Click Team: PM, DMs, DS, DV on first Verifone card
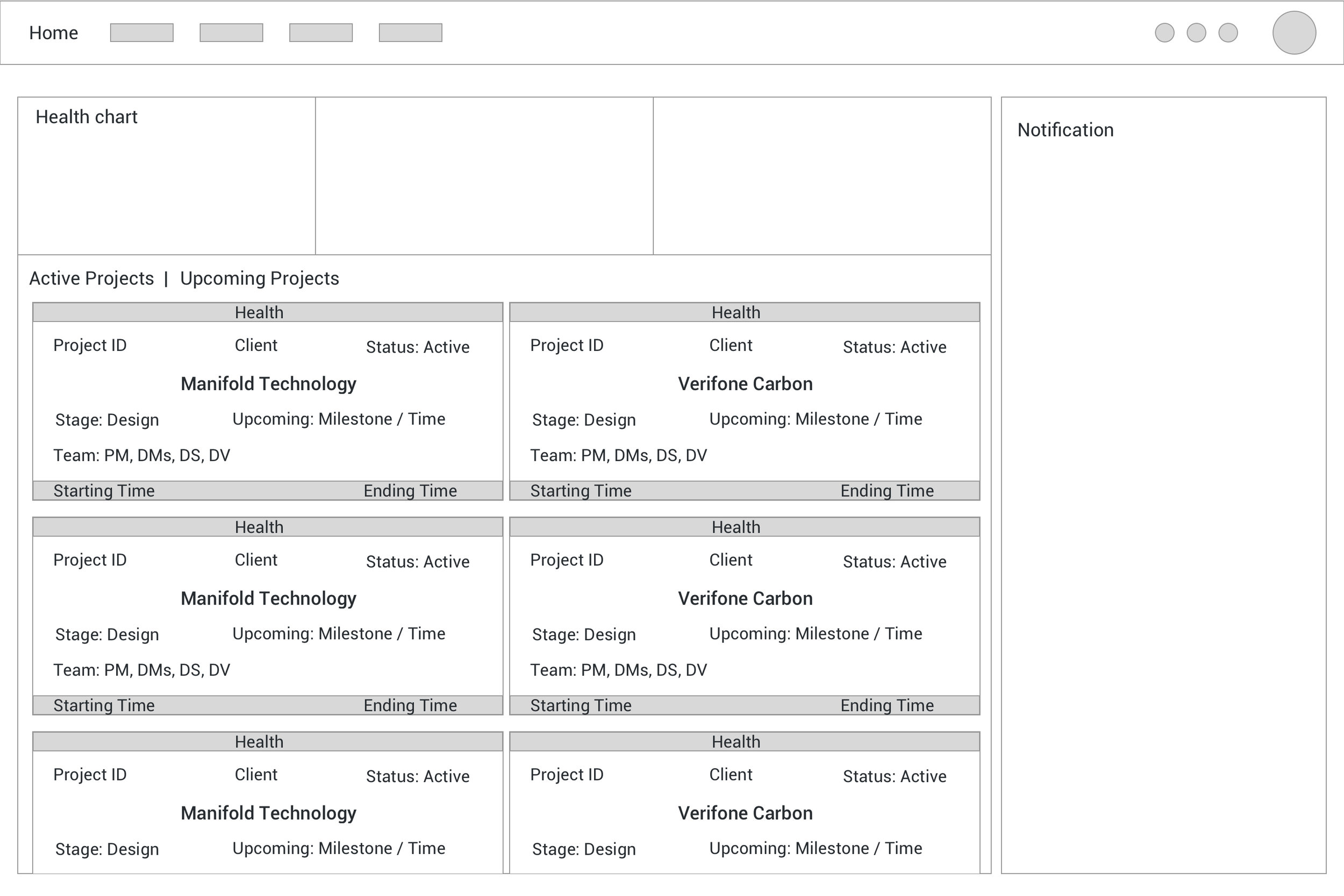The image size is (1344, 896). [618, 455]
